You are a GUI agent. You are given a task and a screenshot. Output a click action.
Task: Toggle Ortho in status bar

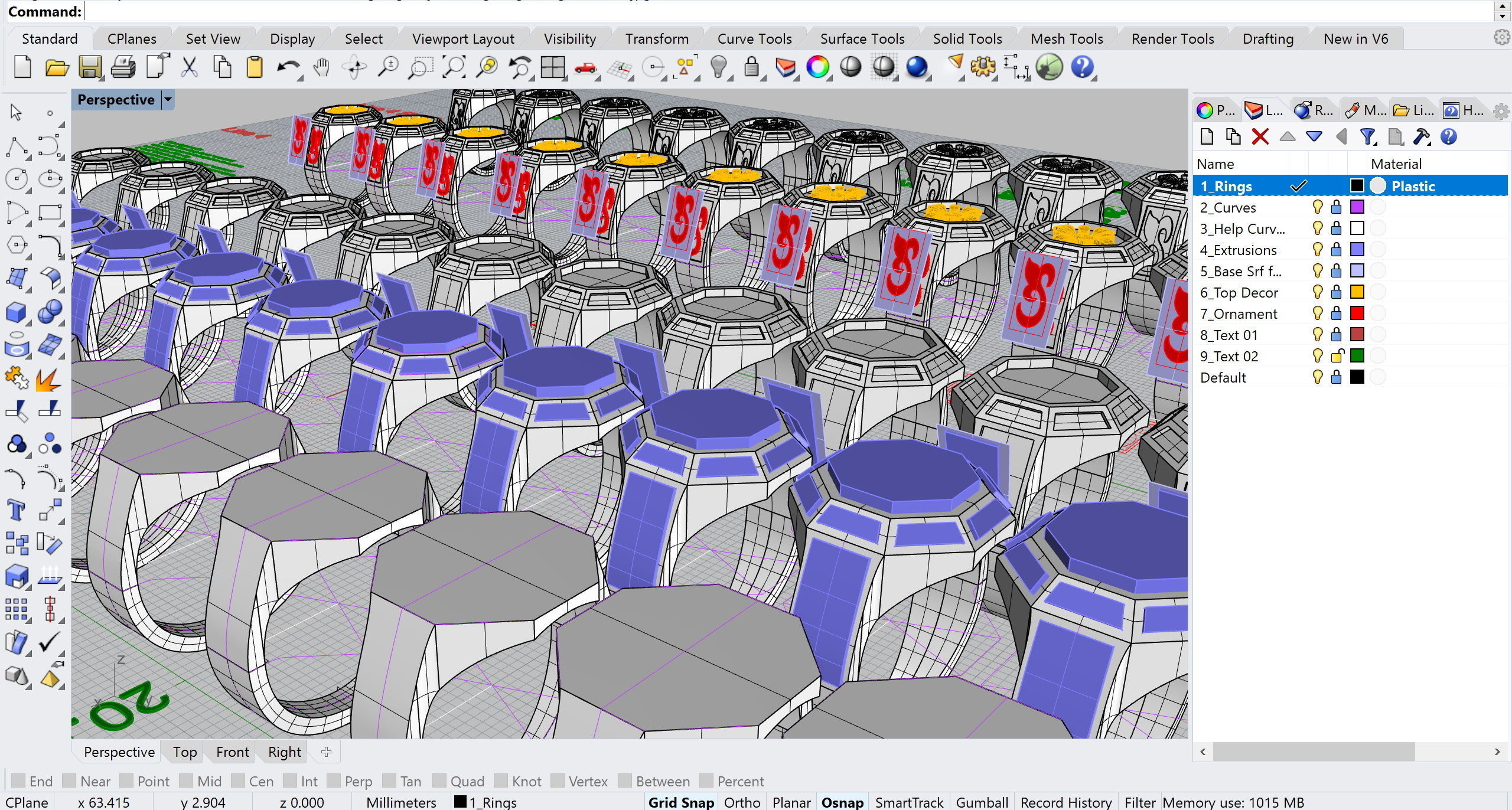[x=742, y=802]
